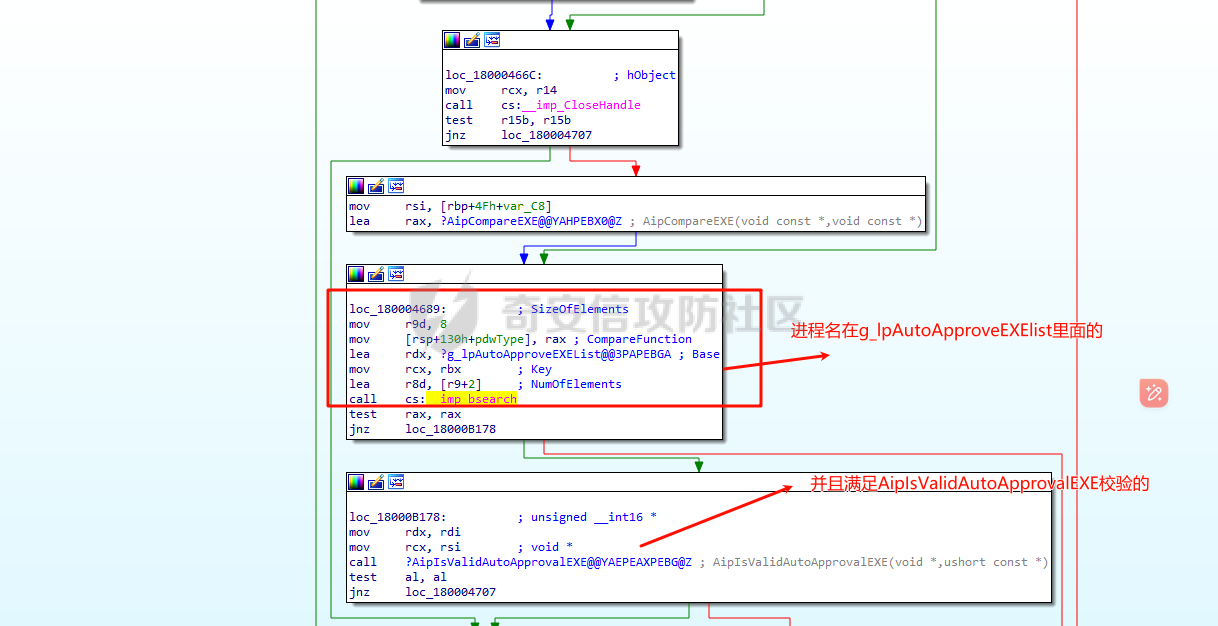Click the highlighted __imp_bsearch call
Image resolution: width=1218 pixels, height=626 pixels.
tap(471, 399)
